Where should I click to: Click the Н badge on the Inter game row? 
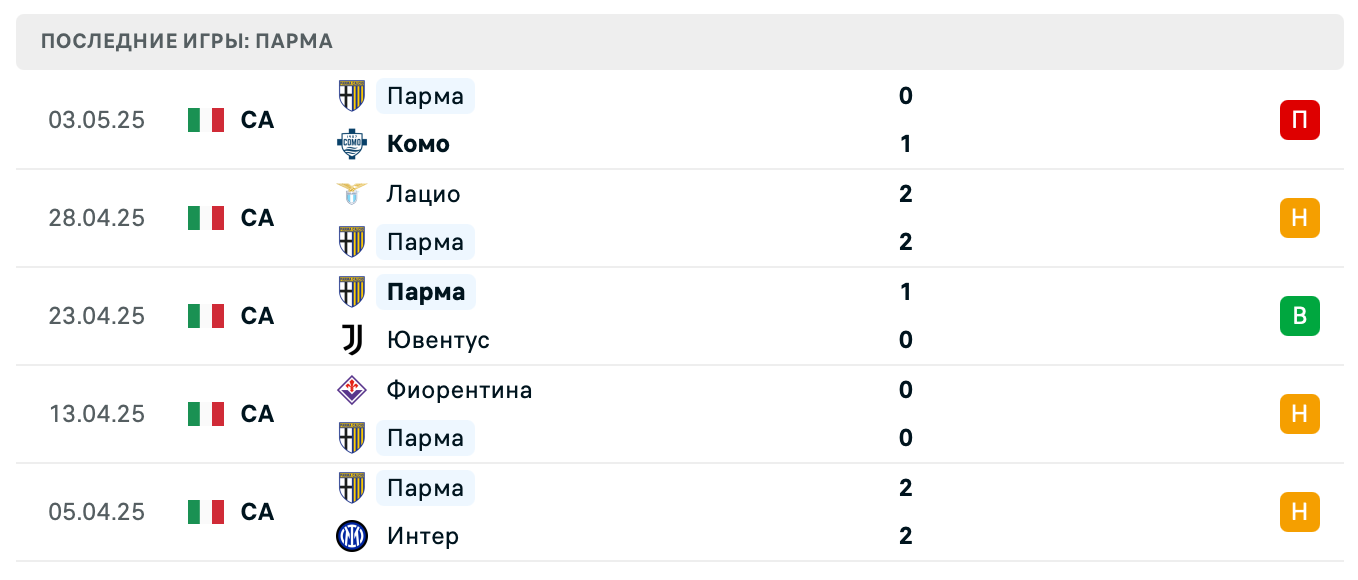(x=1300, y=512)
